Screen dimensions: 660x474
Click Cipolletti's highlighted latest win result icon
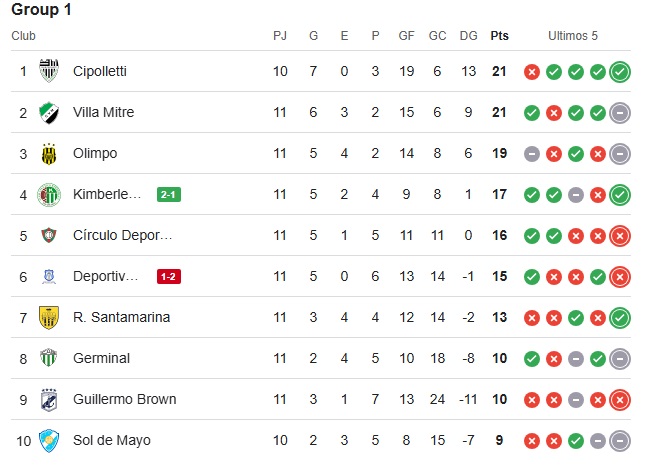tap(620, 72)
